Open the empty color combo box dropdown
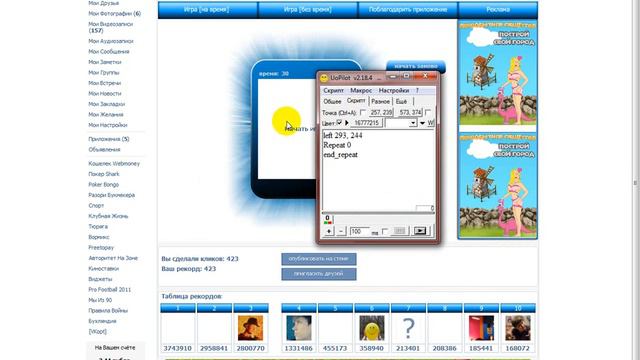This screenshot has width=640, height=360. pos(413,123)
